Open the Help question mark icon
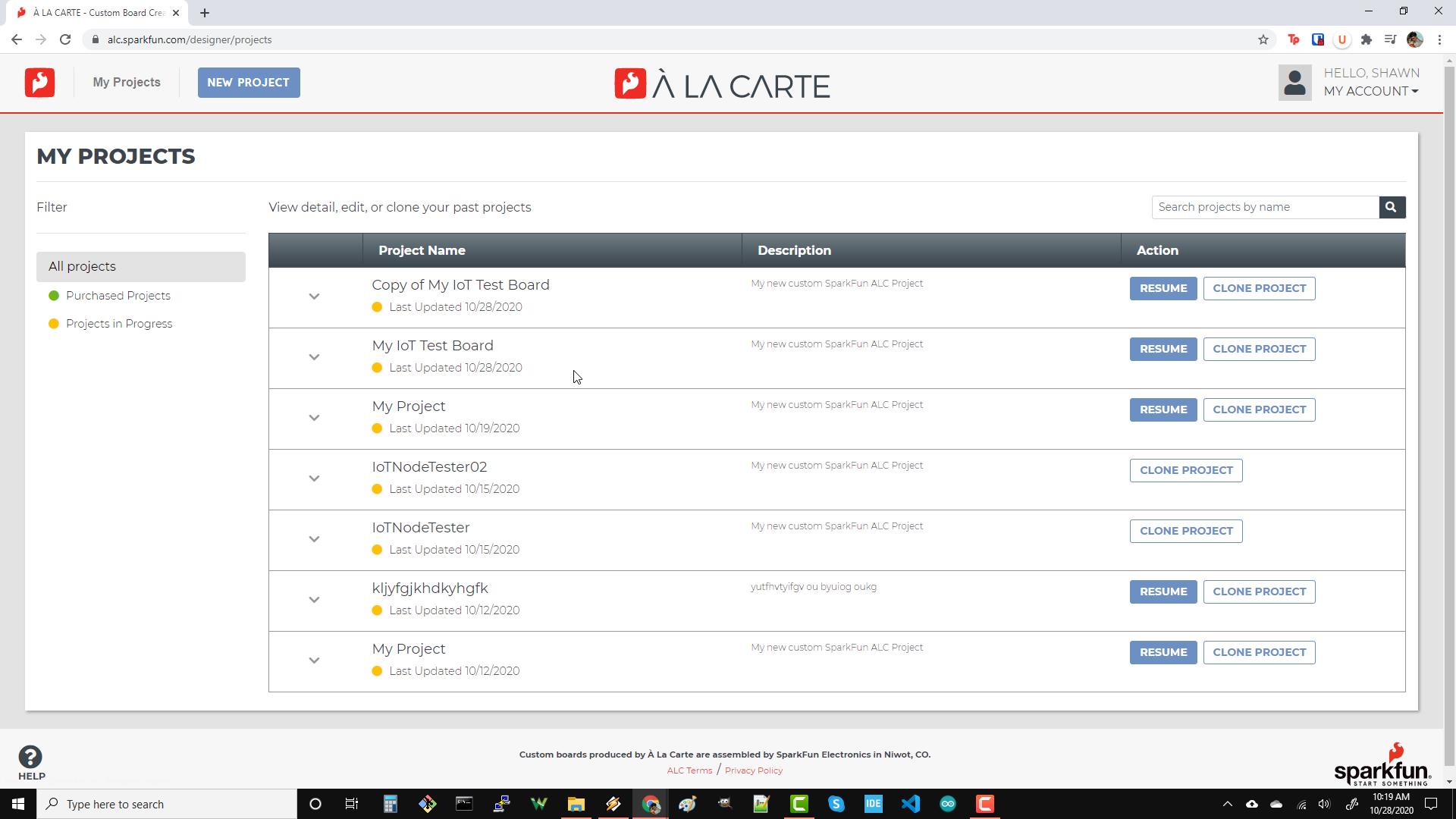 pos(30,757)
